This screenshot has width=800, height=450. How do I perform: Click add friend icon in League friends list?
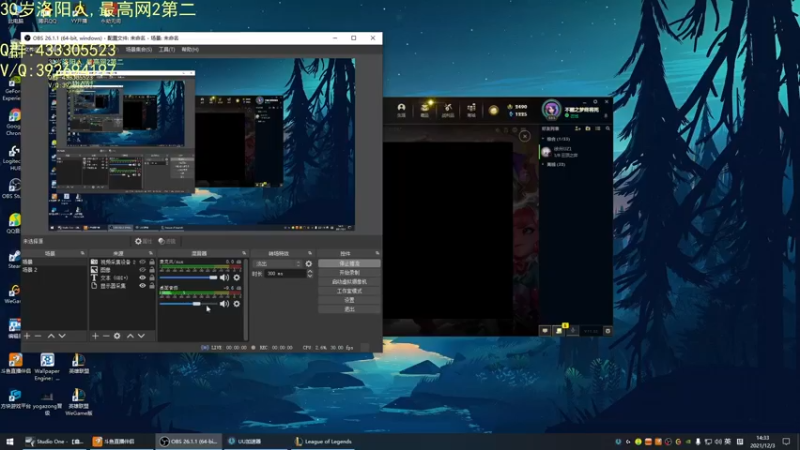click(x=578, y=129)
